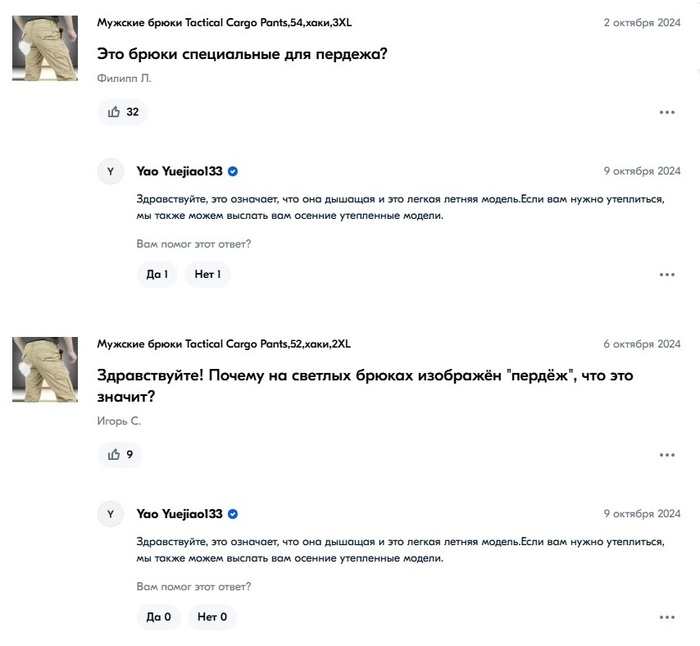Like the question from Игорь С.
The height and width of the screenshot is (646, 700).
[x=120, y=455]
